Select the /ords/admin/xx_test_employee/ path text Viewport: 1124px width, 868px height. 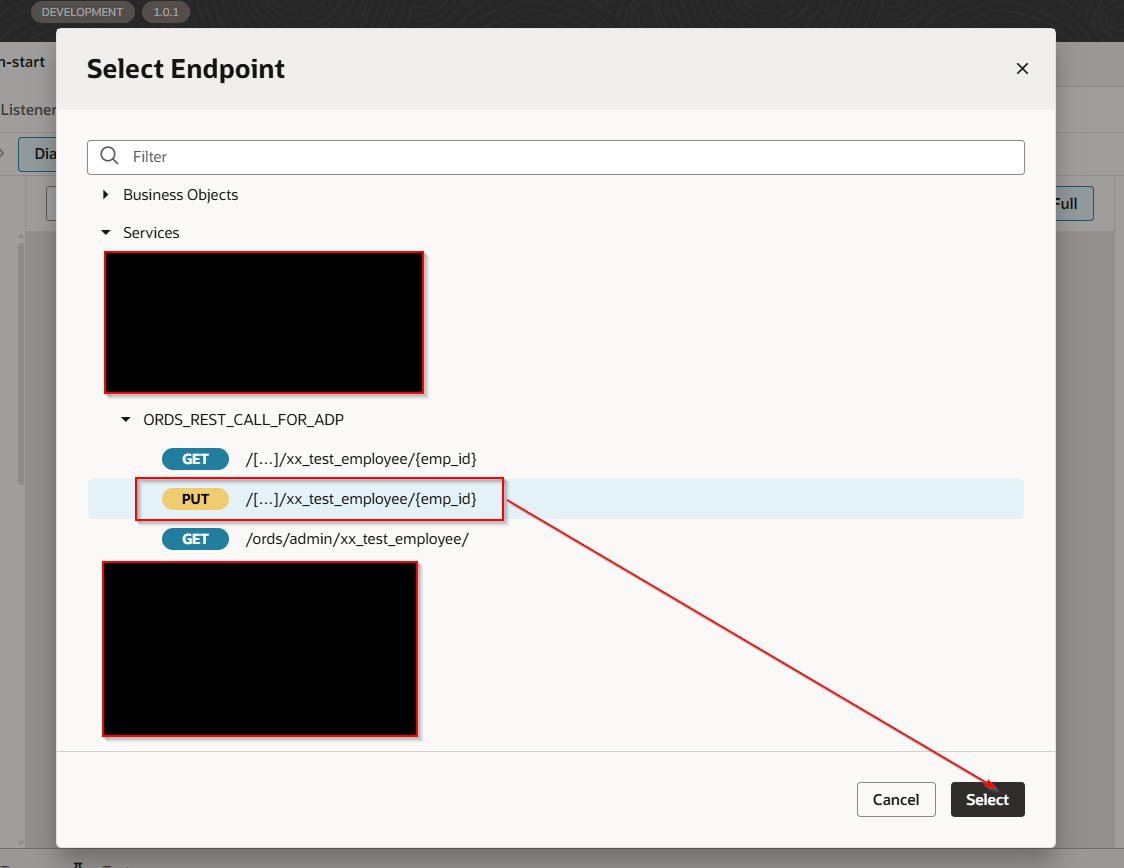[357, 539]
